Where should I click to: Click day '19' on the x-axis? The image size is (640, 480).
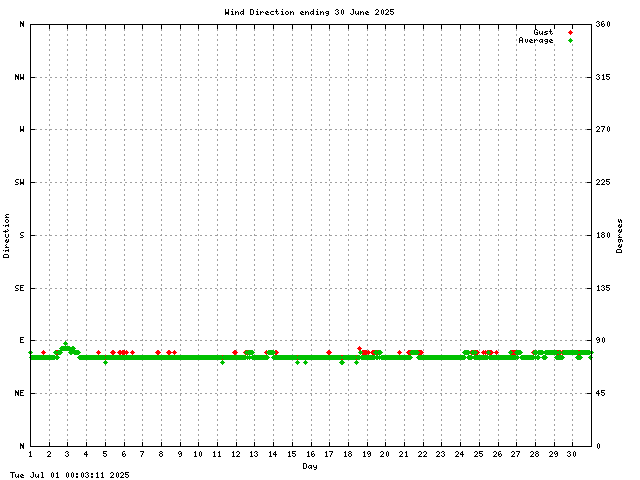click(x=366, y=454)
